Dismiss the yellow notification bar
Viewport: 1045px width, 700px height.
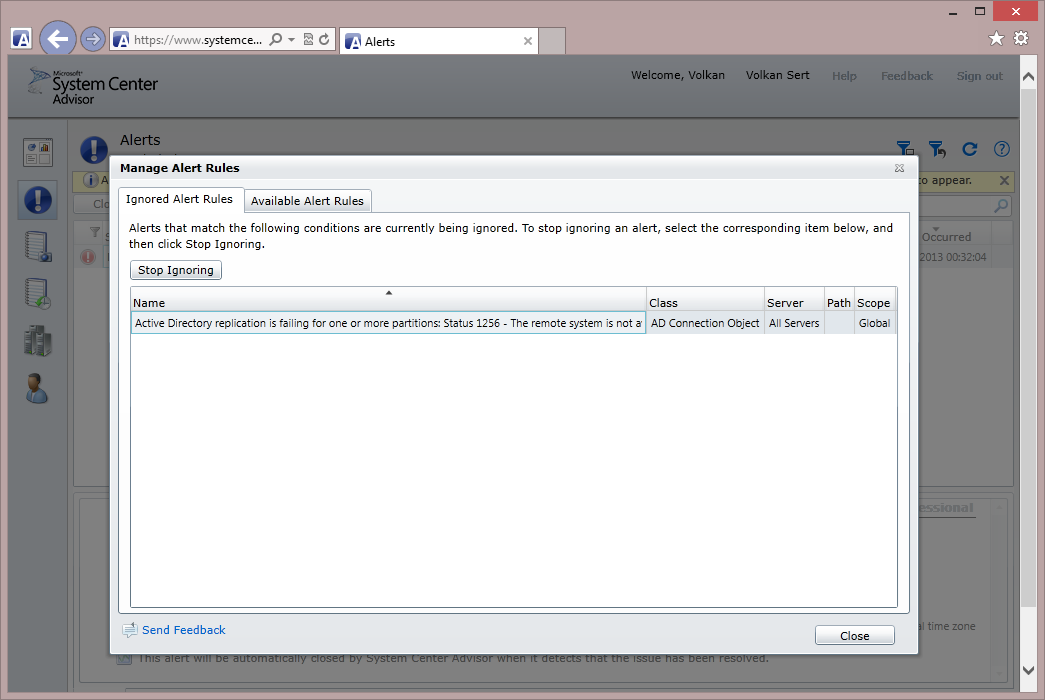1004,181
